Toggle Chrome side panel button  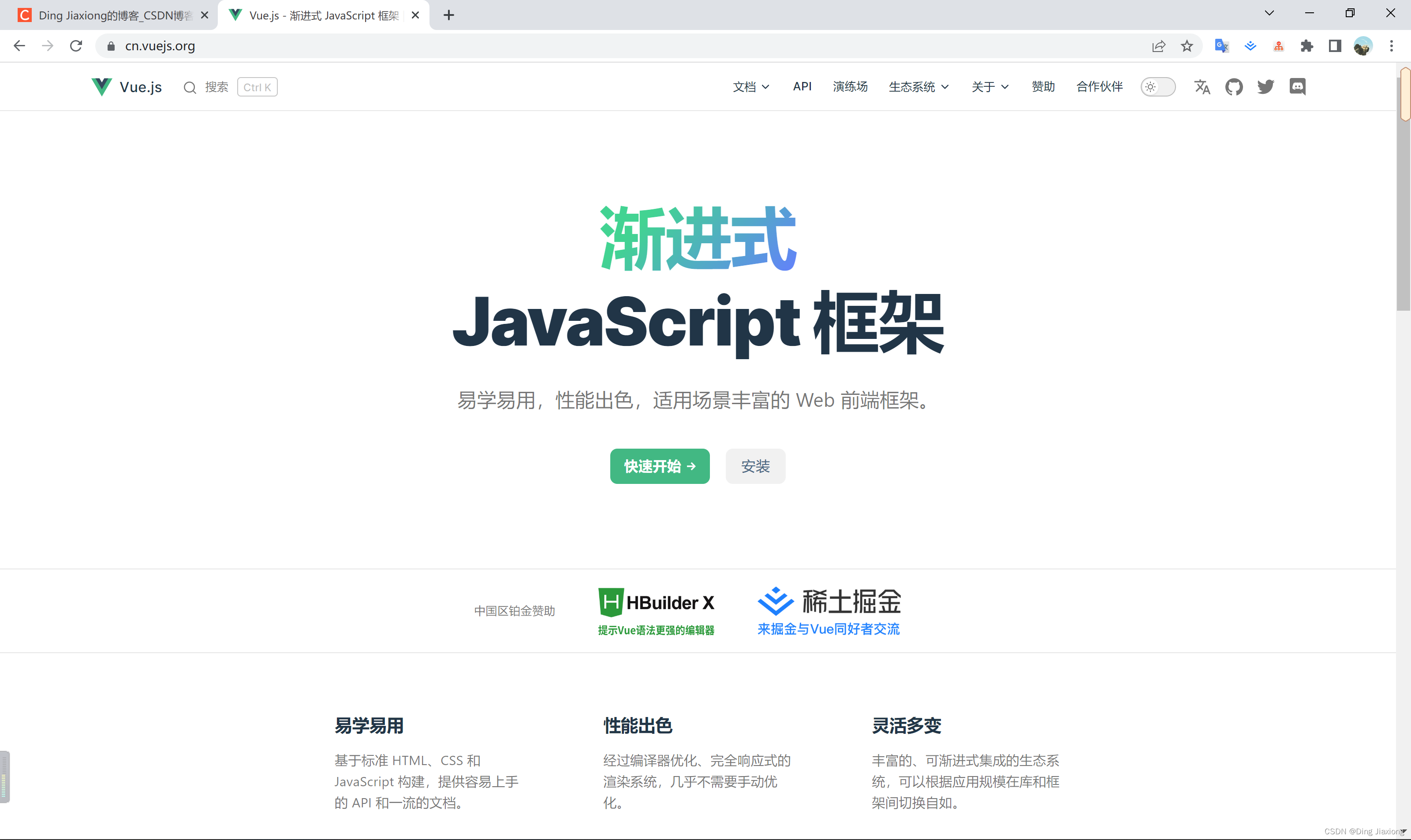click(x=1335, y=46)
